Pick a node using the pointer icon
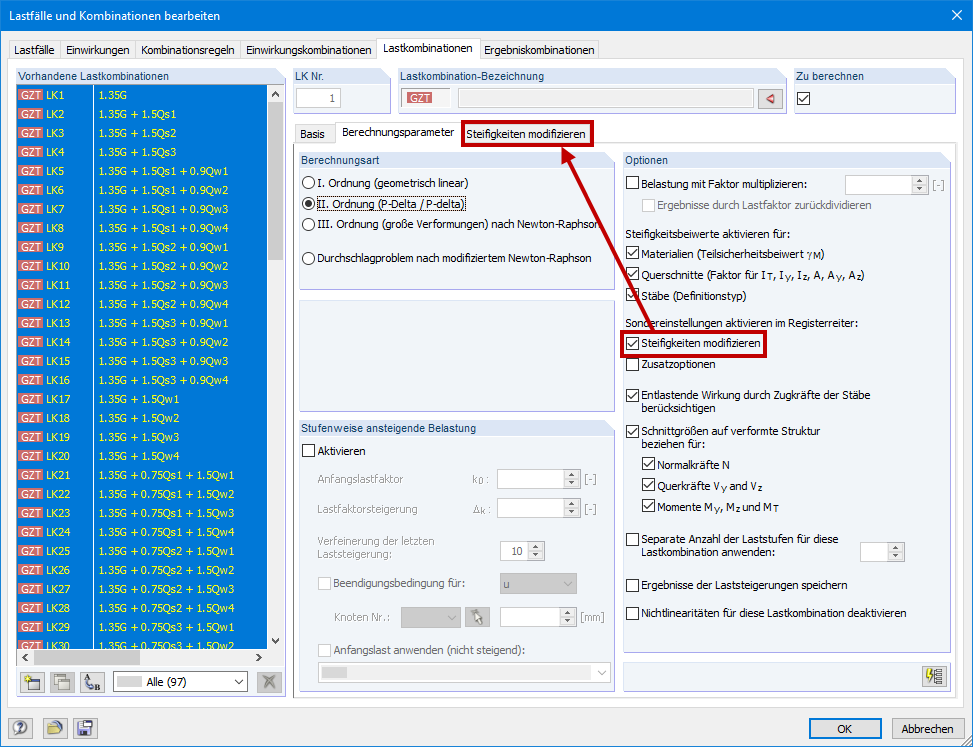Image resolution: width=973 pixels, height=747 pixels. (x=477, y=616)
